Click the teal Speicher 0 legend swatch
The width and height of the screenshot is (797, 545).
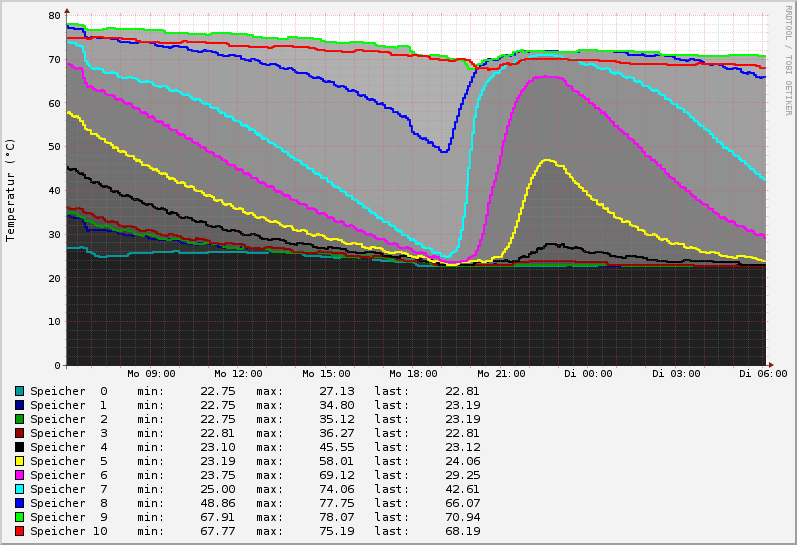click(19, 391)
